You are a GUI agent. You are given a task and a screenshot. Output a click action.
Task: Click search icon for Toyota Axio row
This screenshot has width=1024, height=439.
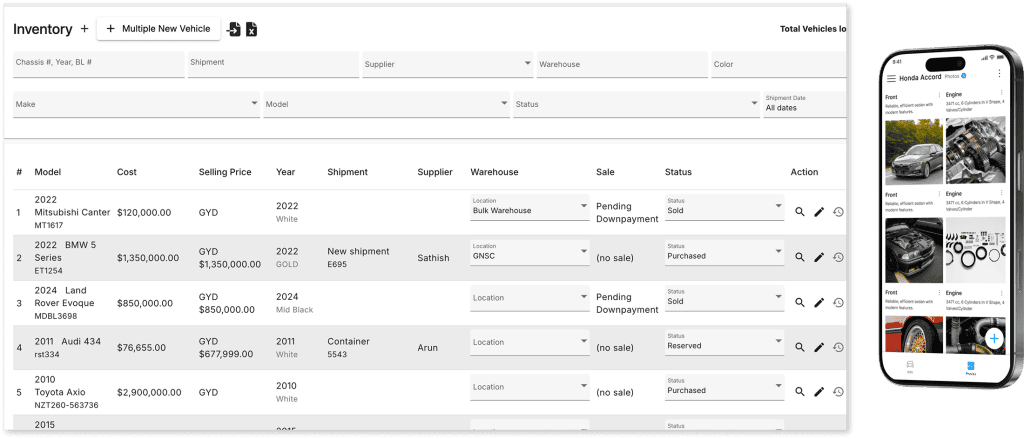[x=799, y=392]
